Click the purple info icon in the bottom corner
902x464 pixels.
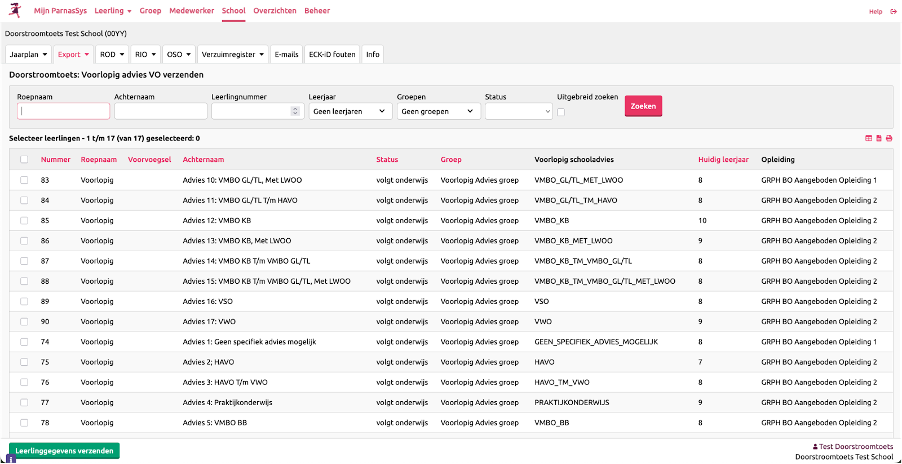pyautogui.click(x=10, y=459)
